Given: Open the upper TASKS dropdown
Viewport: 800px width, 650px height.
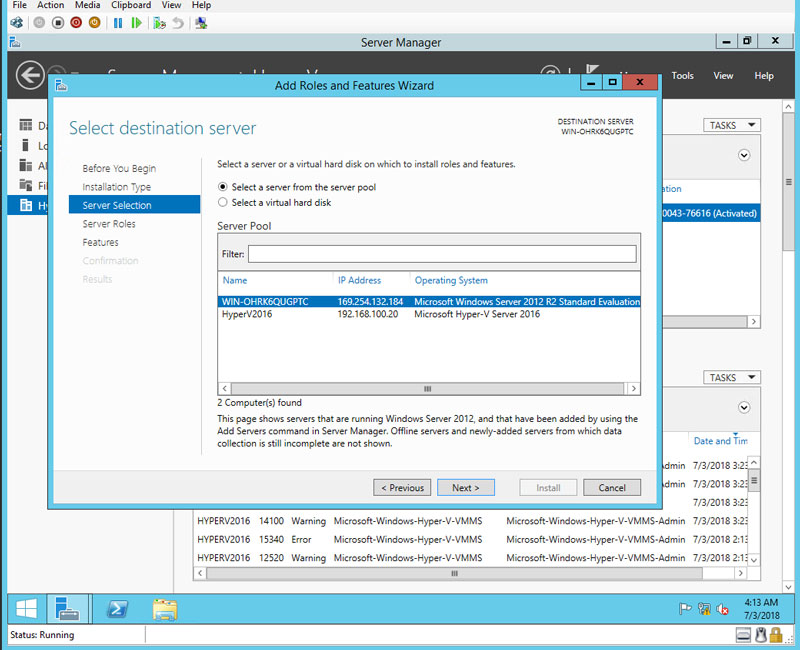Looking at the screenshot, I should (x=732, y=125).
